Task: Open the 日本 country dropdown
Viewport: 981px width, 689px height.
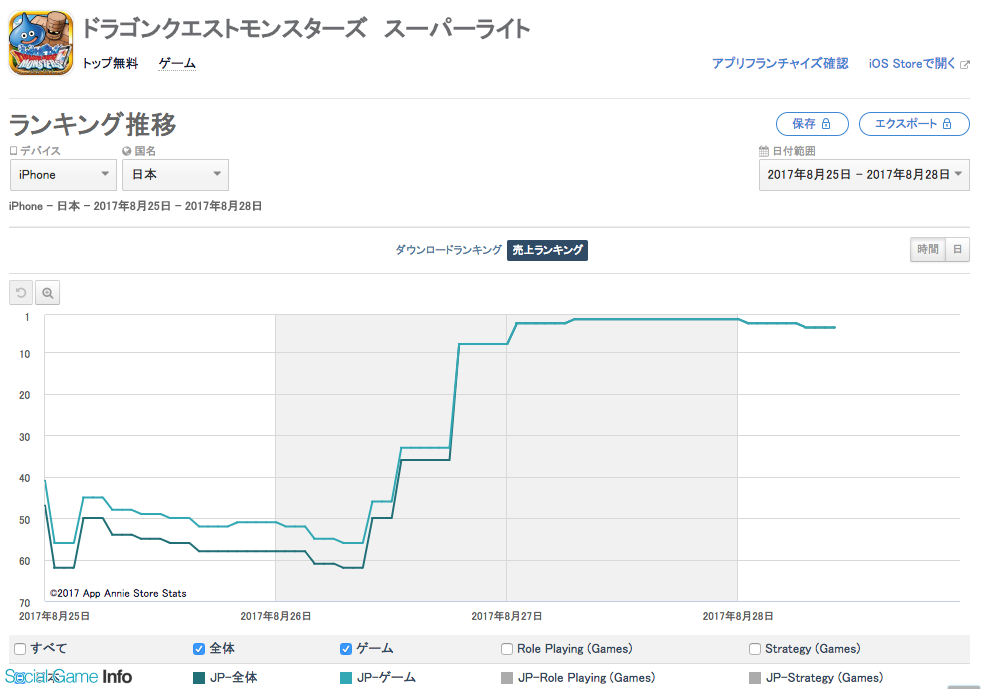Action: (x=175, y=175)
